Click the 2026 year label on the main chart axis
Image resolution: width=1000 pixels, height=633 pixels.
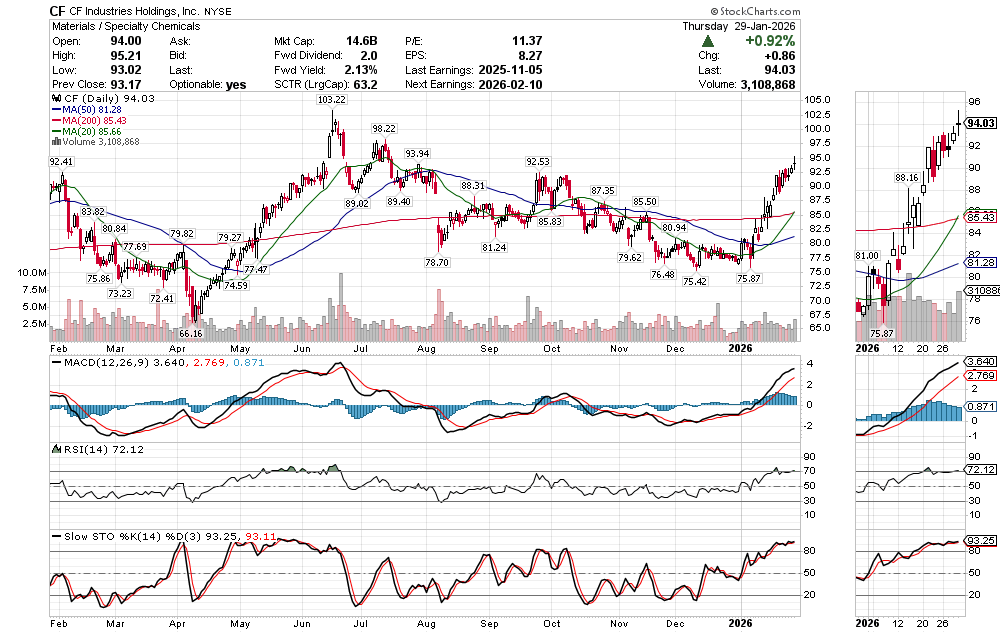coord(741,347)
